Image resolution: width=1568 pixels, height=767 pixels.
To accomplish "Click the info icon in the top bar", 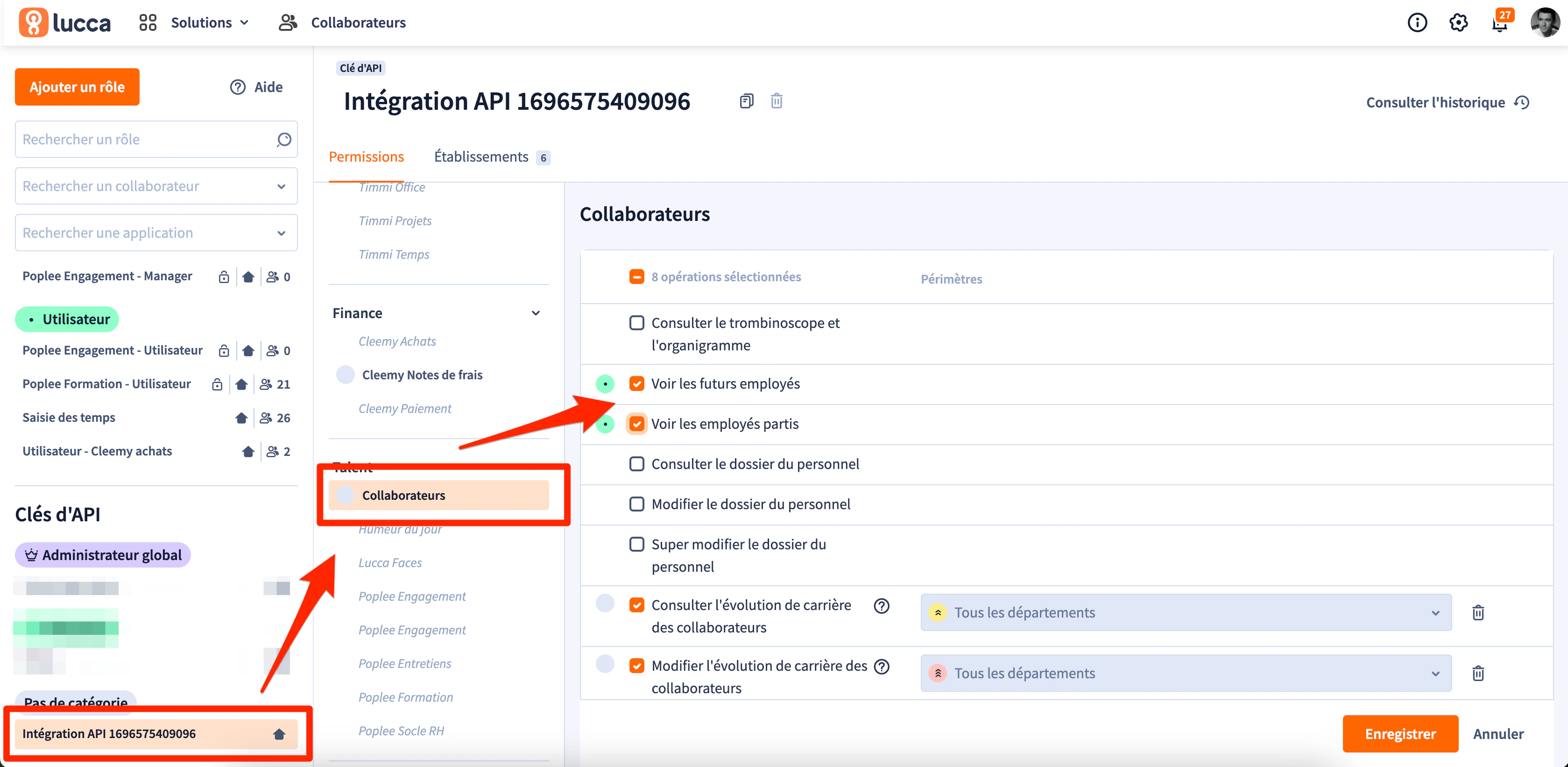I will (x=1417, y=22).
